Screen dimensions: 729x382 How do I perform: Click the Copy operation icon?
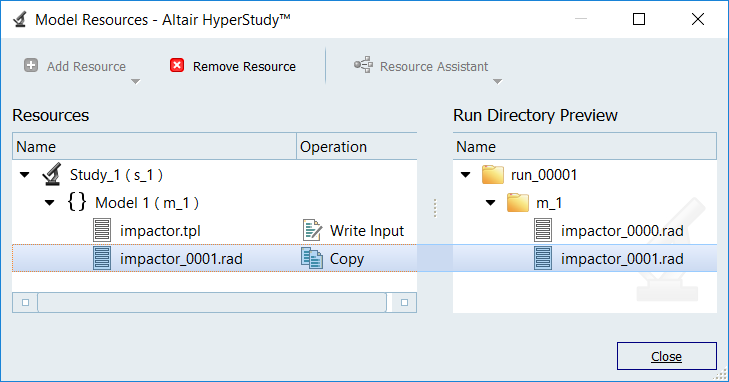pyautogui.click(x=312, y=258)
